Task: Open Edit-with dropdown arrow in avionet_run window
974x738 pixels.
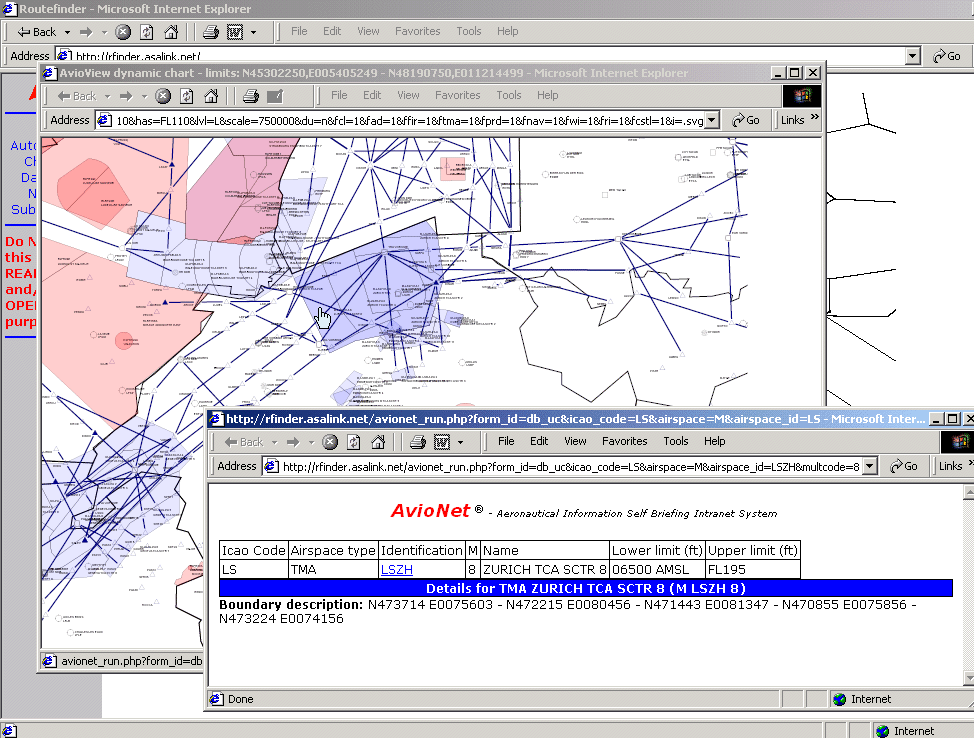Action: click(x=460, y=442)
